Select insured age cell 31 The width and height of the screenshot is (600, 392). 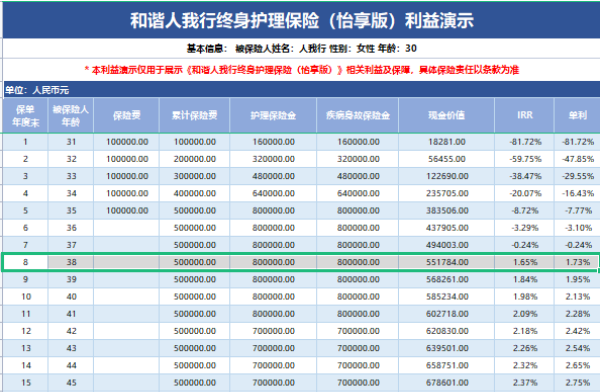(71, 142)
